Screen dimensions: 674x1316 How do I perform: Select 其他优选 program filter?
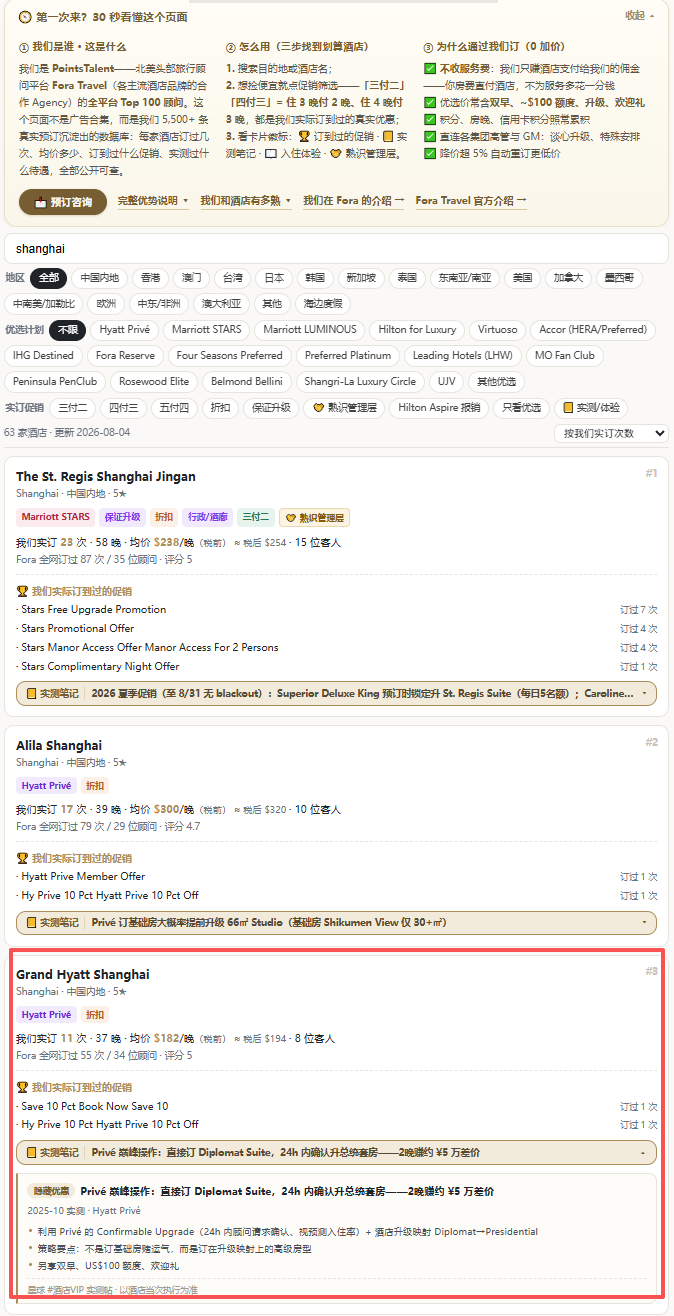point(496,381)
